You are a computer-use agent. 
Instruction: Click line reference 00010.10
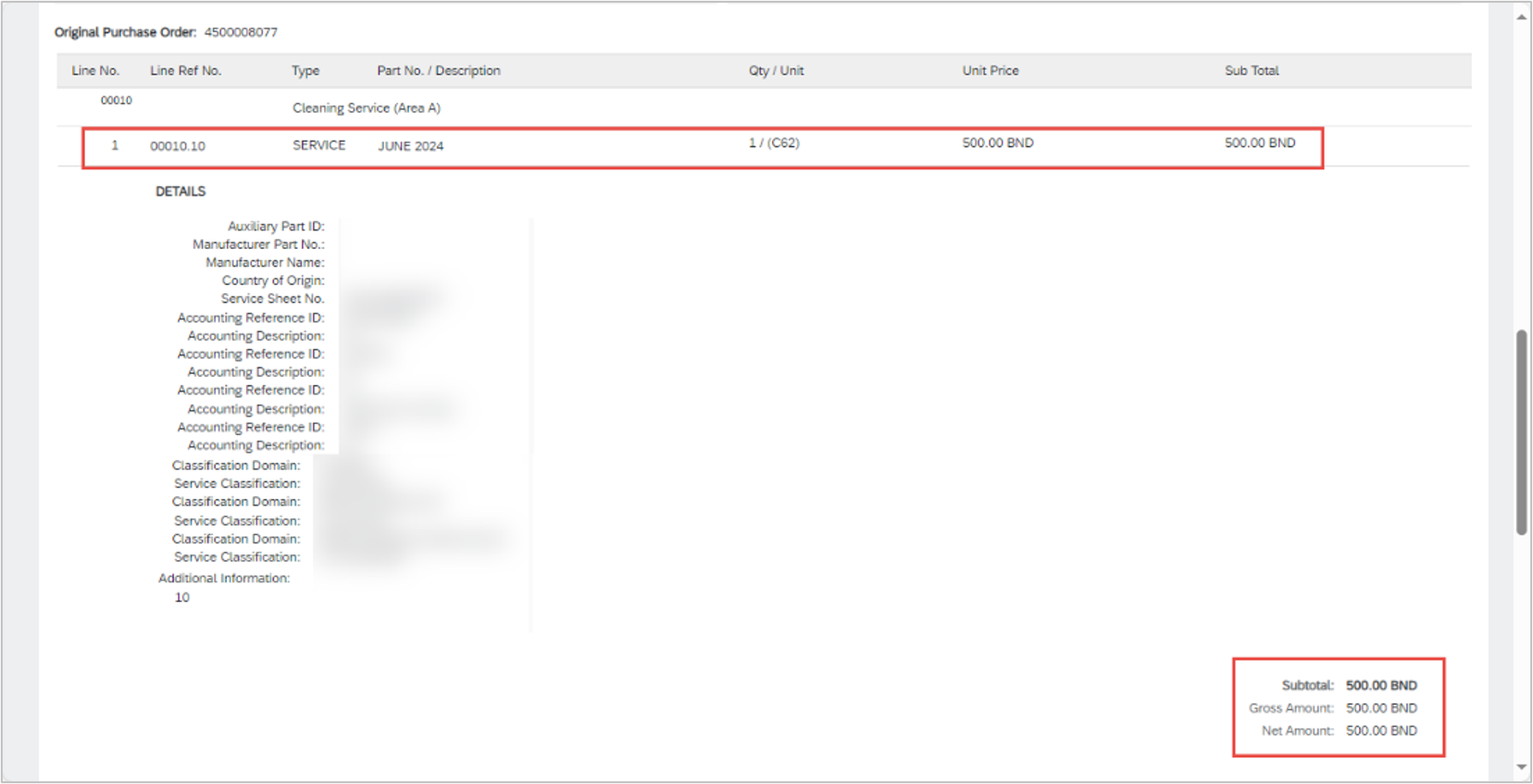tap(178, 146)
